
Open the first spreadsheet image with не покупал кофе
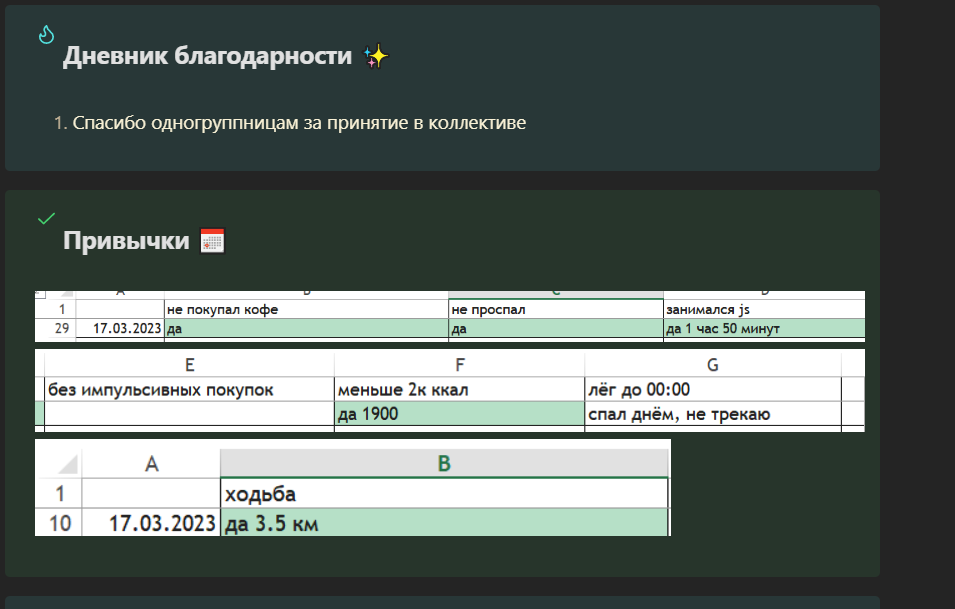[x=449, y=316]
